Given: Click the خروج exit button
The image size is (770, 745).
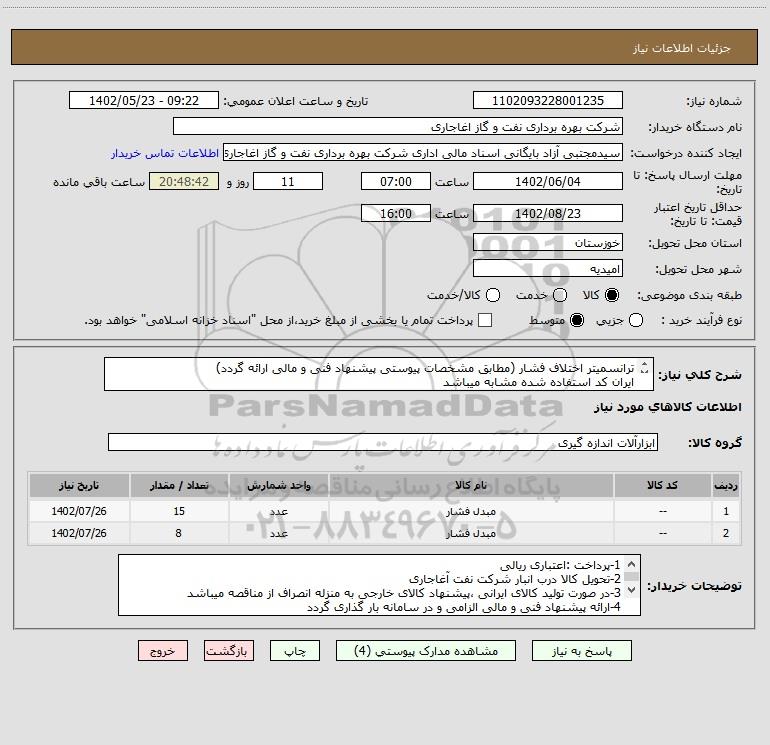Looking at the screenshot, I should pyautogui.click(x=163, y=651).
